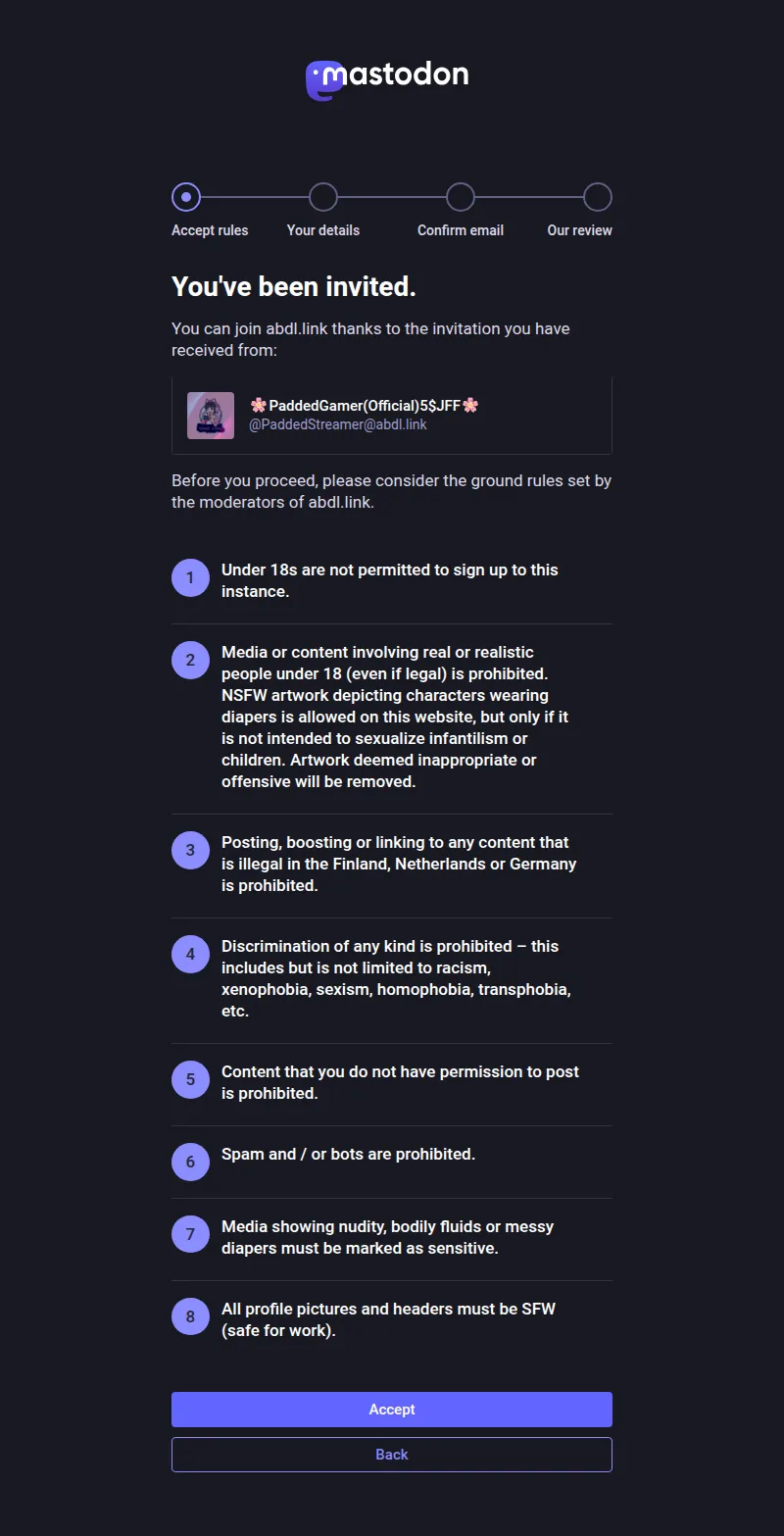This screenshot has width=784, height=1536.
Task: Click the rule number 6 badge
Action: click(x=190, y=1163)
